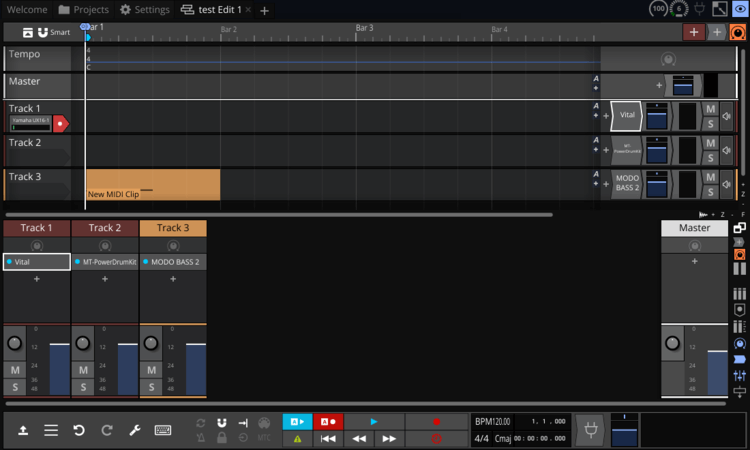Expand the plugin slot under MODO BASS 2
Viewport: 750px width, 450px height.
[x=173, y=279]
